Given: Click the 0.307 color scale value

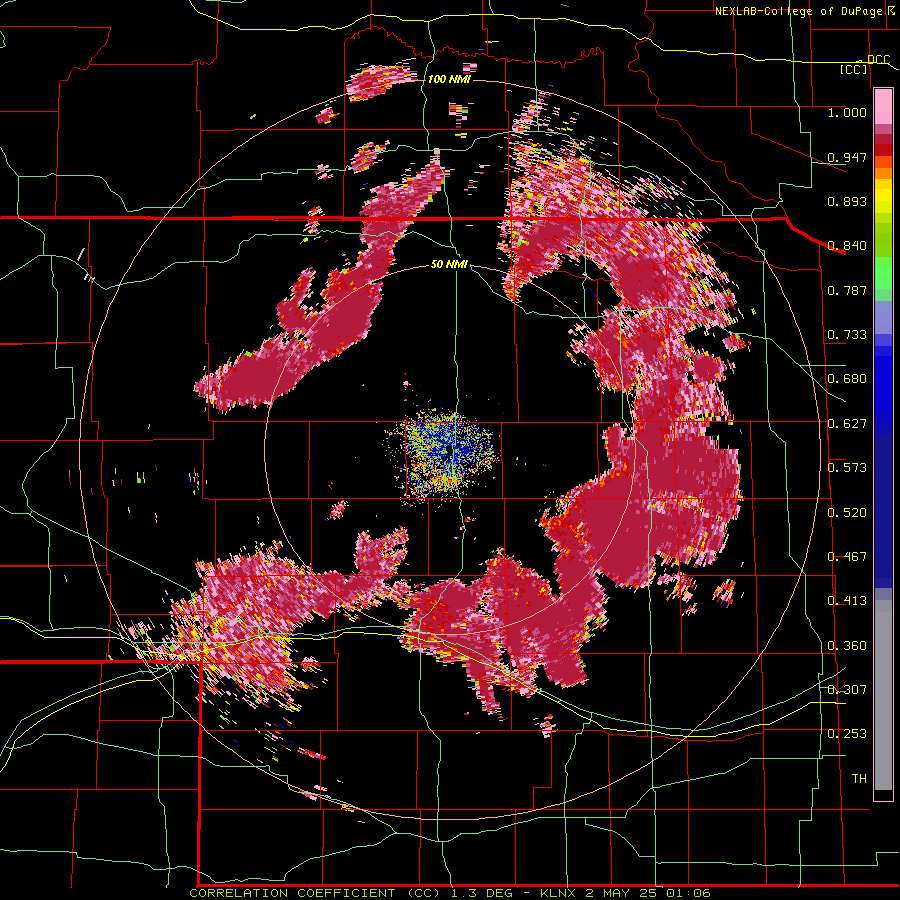Looking at the screenshot, I should click(x=847, y=689).
